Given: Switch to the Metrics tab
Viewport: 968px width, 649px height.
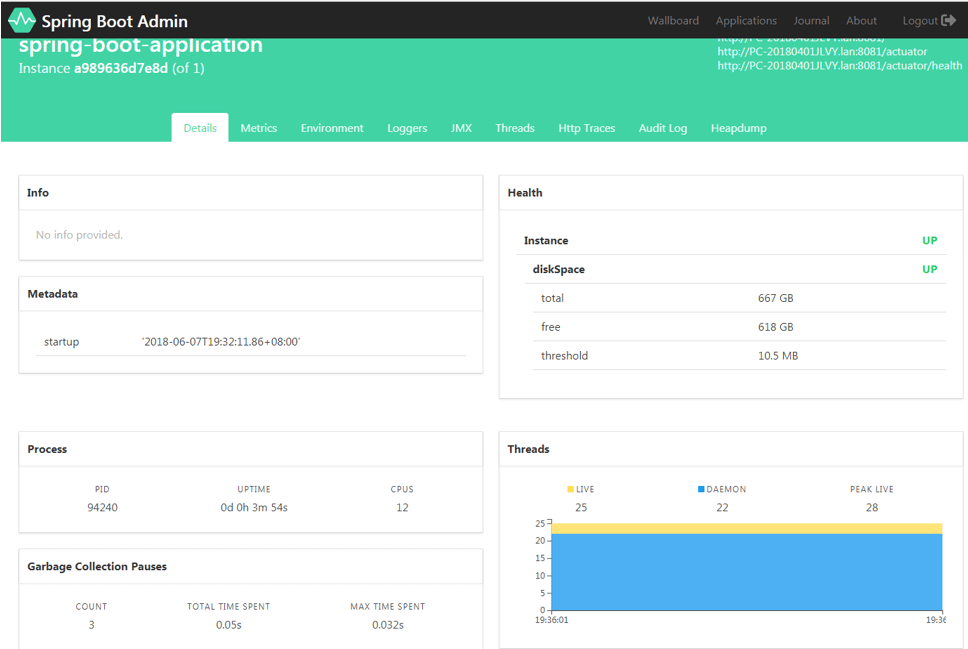Looking at the screenshot, I should [259, 128].
